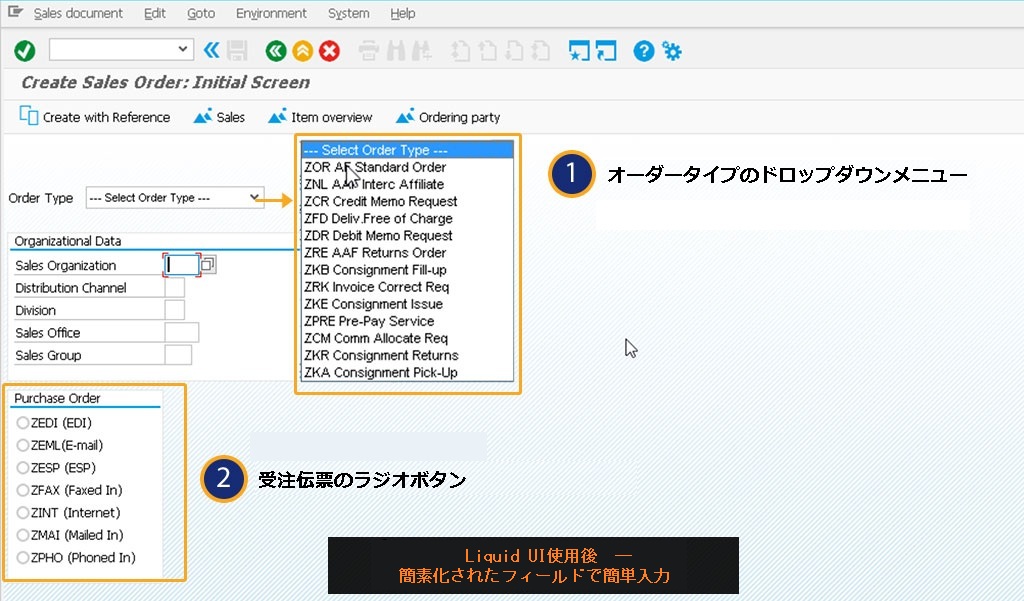Open the Environment menu

(271, 13)
